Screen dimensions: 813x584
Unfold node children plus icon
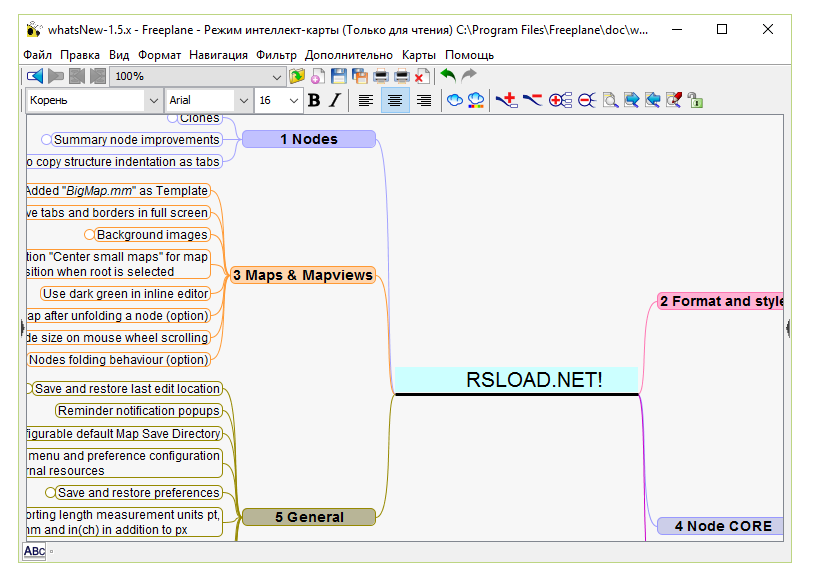[x=560, y=100]
